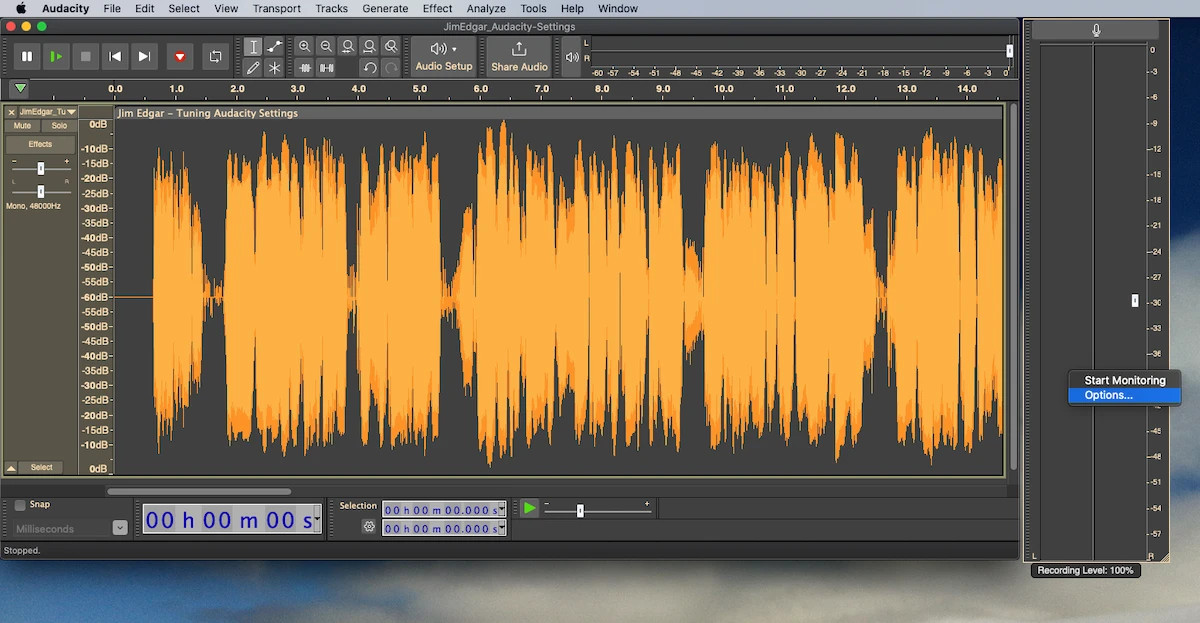Toggle looping with the Loop icon
This screenshot has width=1200, height=623.
coord(216,57)
